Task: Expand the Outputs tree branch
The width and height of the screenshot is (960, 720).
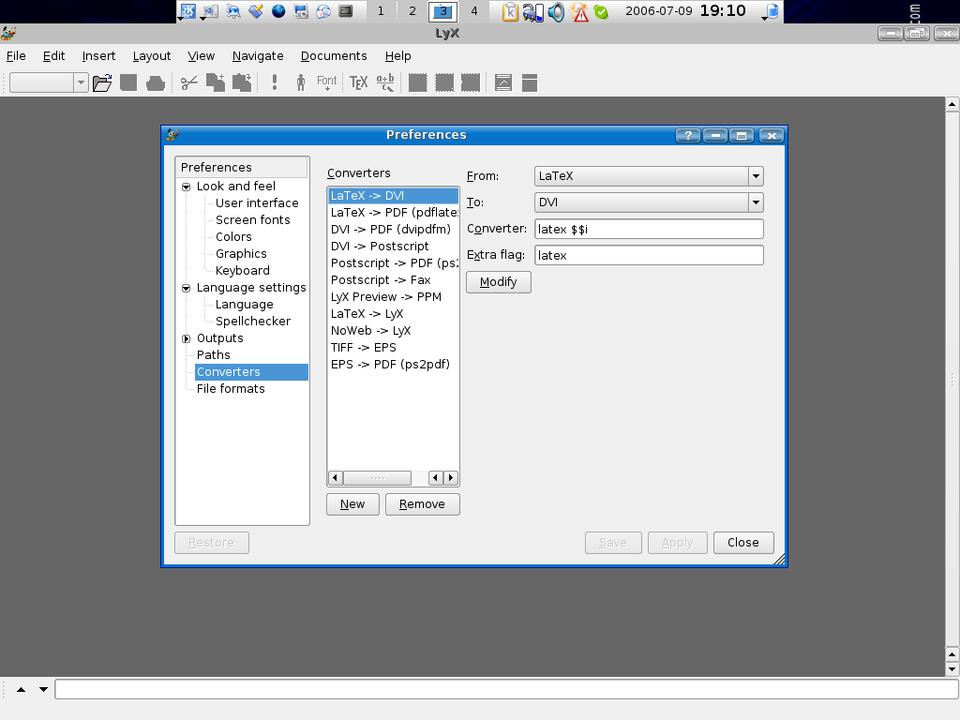Action: 186,339
